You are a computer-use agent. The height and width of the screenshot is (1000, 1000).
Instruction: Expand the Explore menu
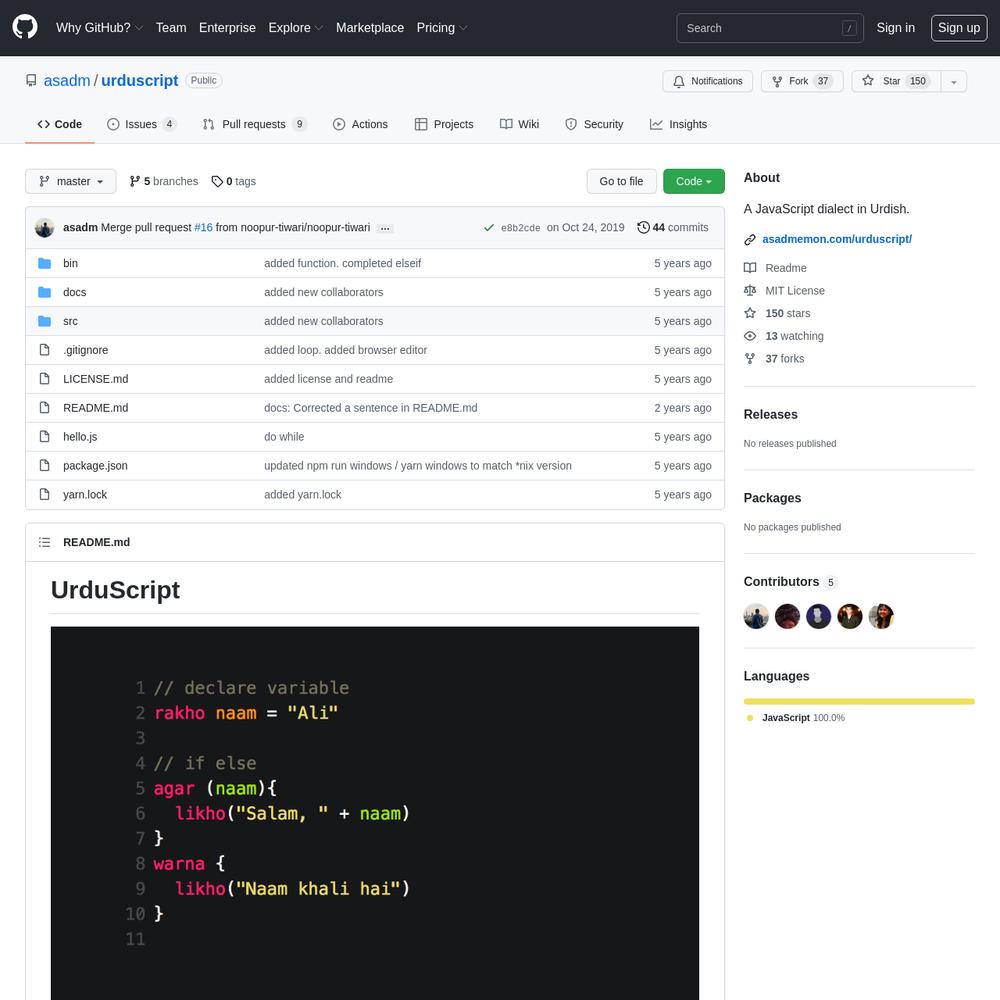[x=295, y=27]
